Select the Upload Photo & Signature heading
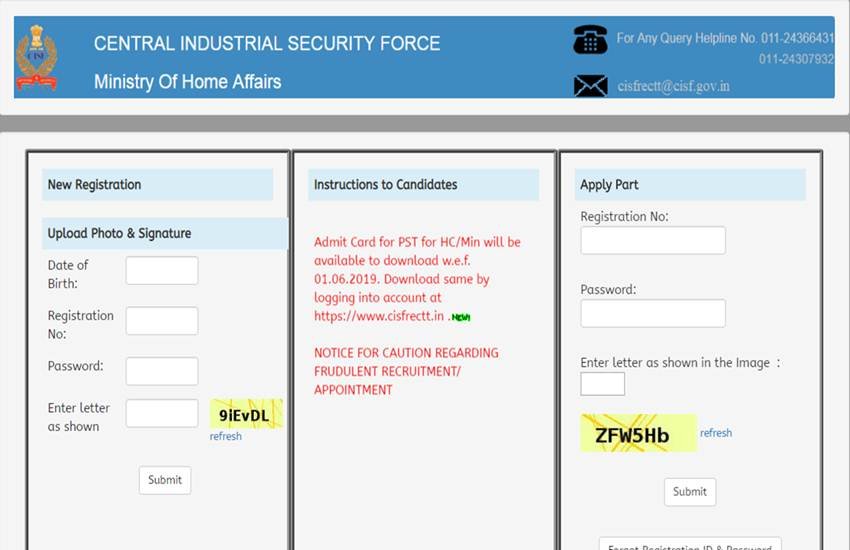The width and height of the screenshot is (850, 550). 119,233
